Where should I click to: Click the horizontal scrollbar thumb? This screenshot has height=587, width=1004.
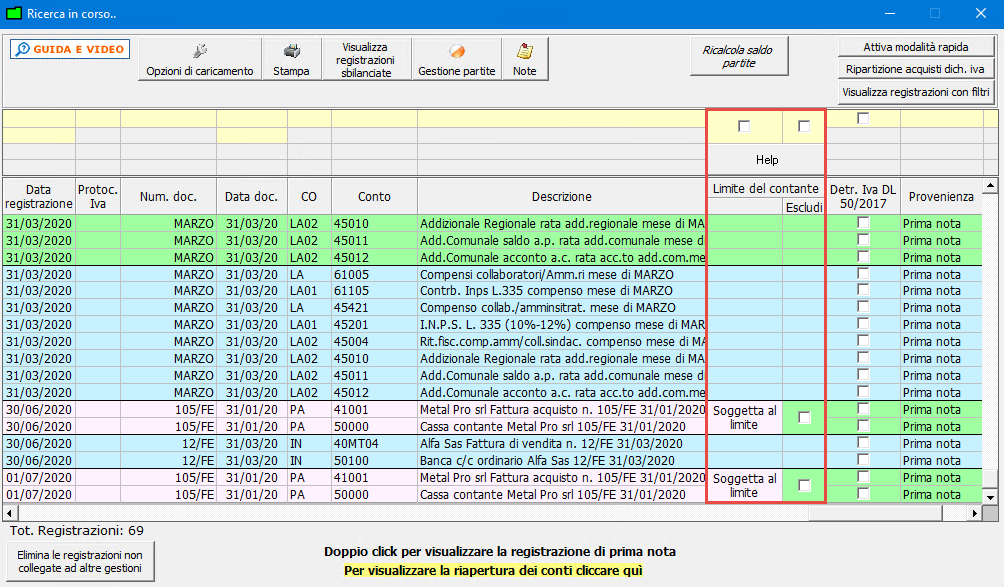point(875,513)
